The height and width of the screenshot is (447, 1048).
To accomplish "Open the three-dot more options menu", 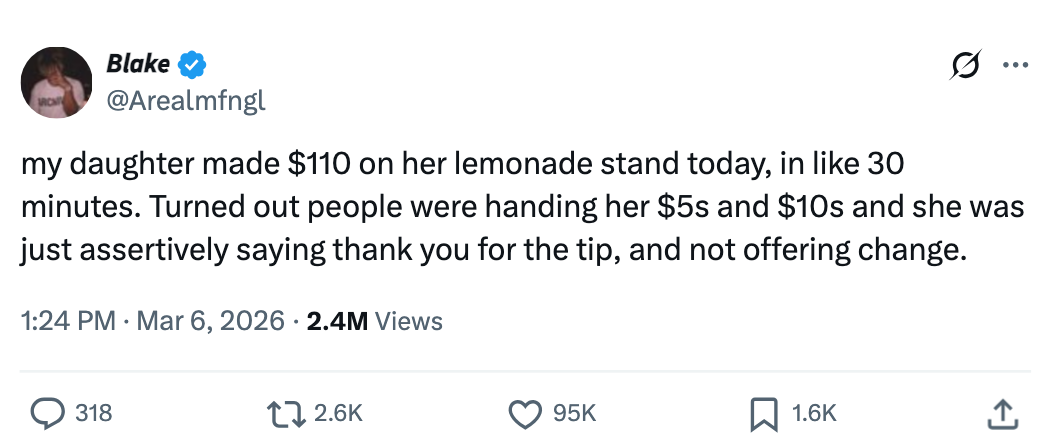I will point(1014,65).
